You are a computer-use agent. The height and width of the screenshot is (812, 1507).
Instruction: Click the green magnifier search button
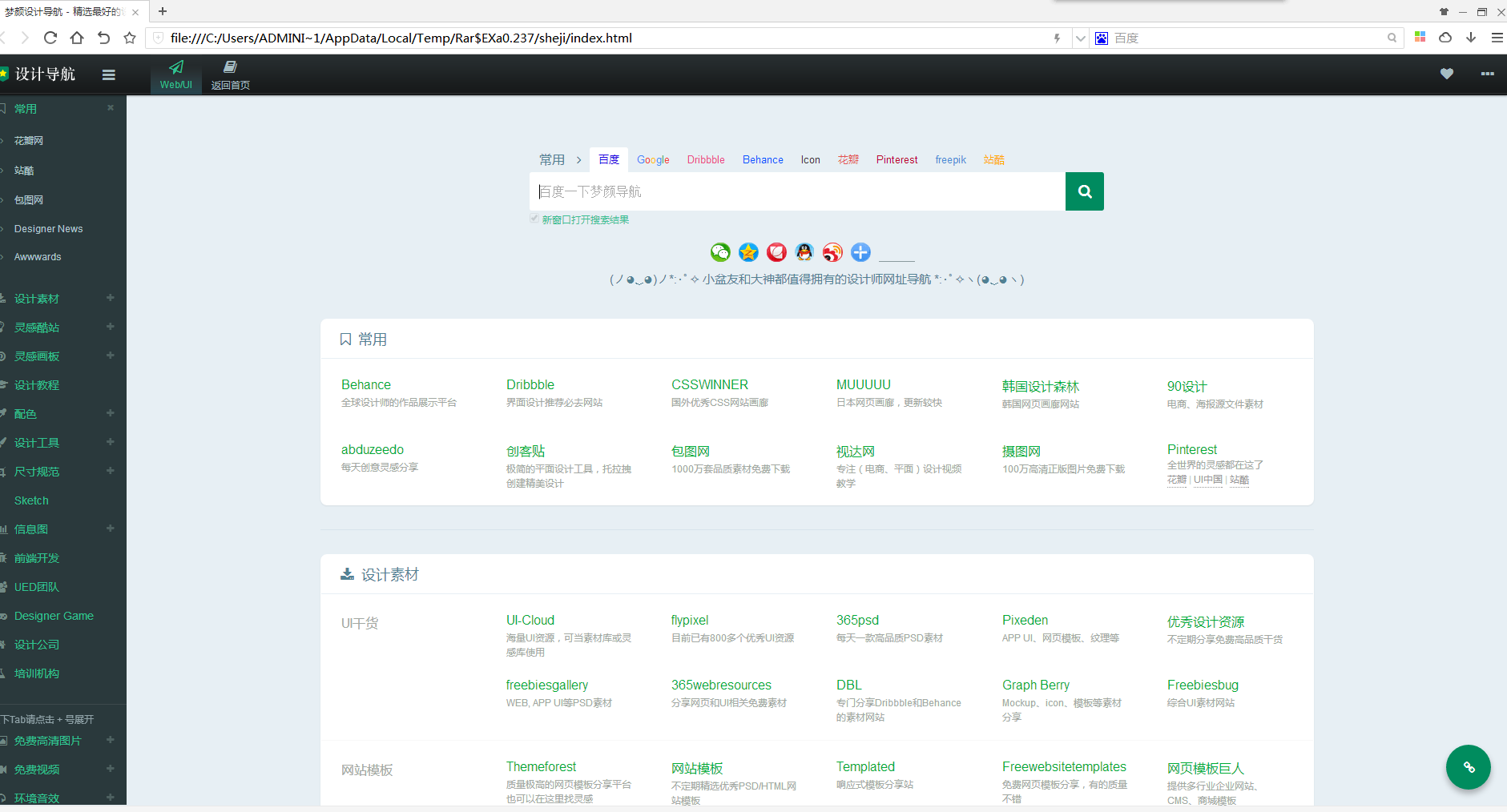[1085, 191]
